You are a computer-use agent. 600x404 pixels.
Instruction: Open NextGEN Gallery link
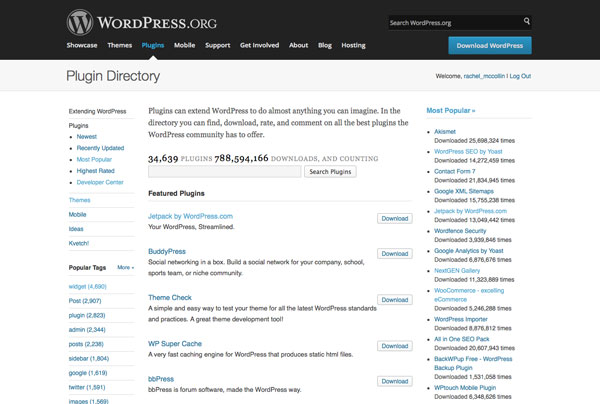(x=457, y=271)
